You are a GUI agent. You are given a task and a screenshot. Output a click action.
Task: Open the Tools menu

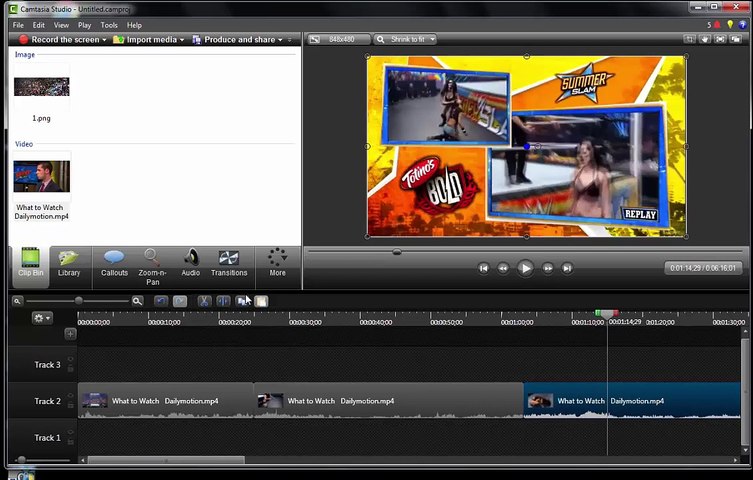[109, 25]
